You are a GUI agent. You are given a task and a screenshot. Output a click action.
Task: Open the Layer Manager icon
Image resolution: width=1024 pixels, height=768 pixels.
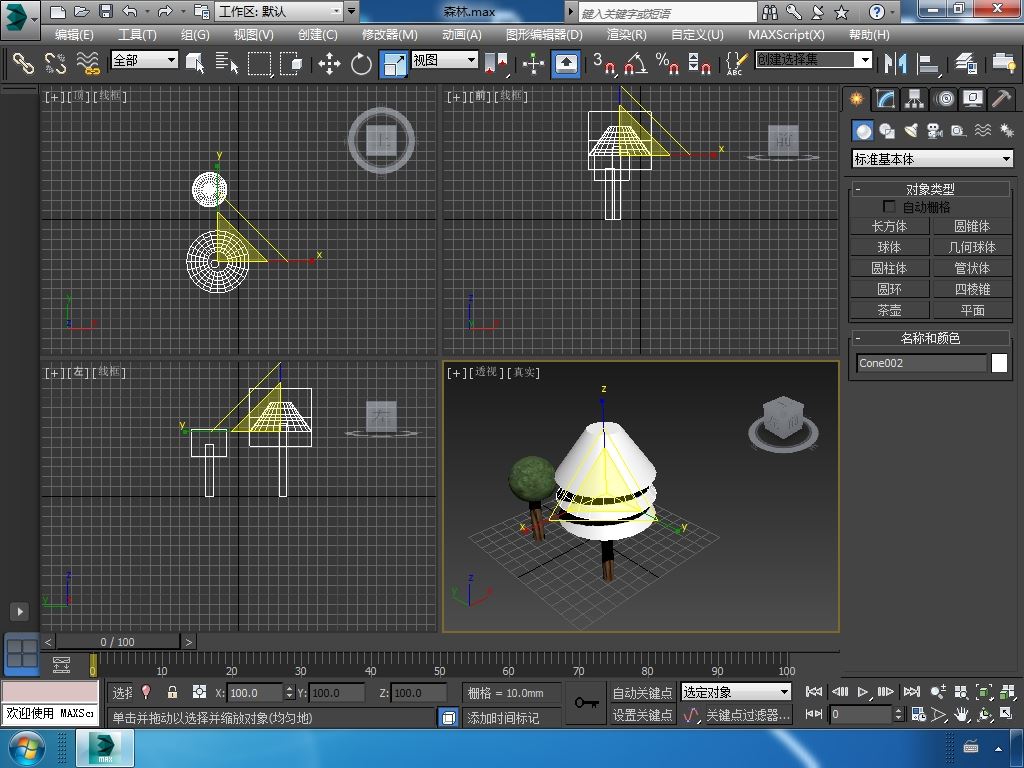pyautogui.click(x=965, y=63)
